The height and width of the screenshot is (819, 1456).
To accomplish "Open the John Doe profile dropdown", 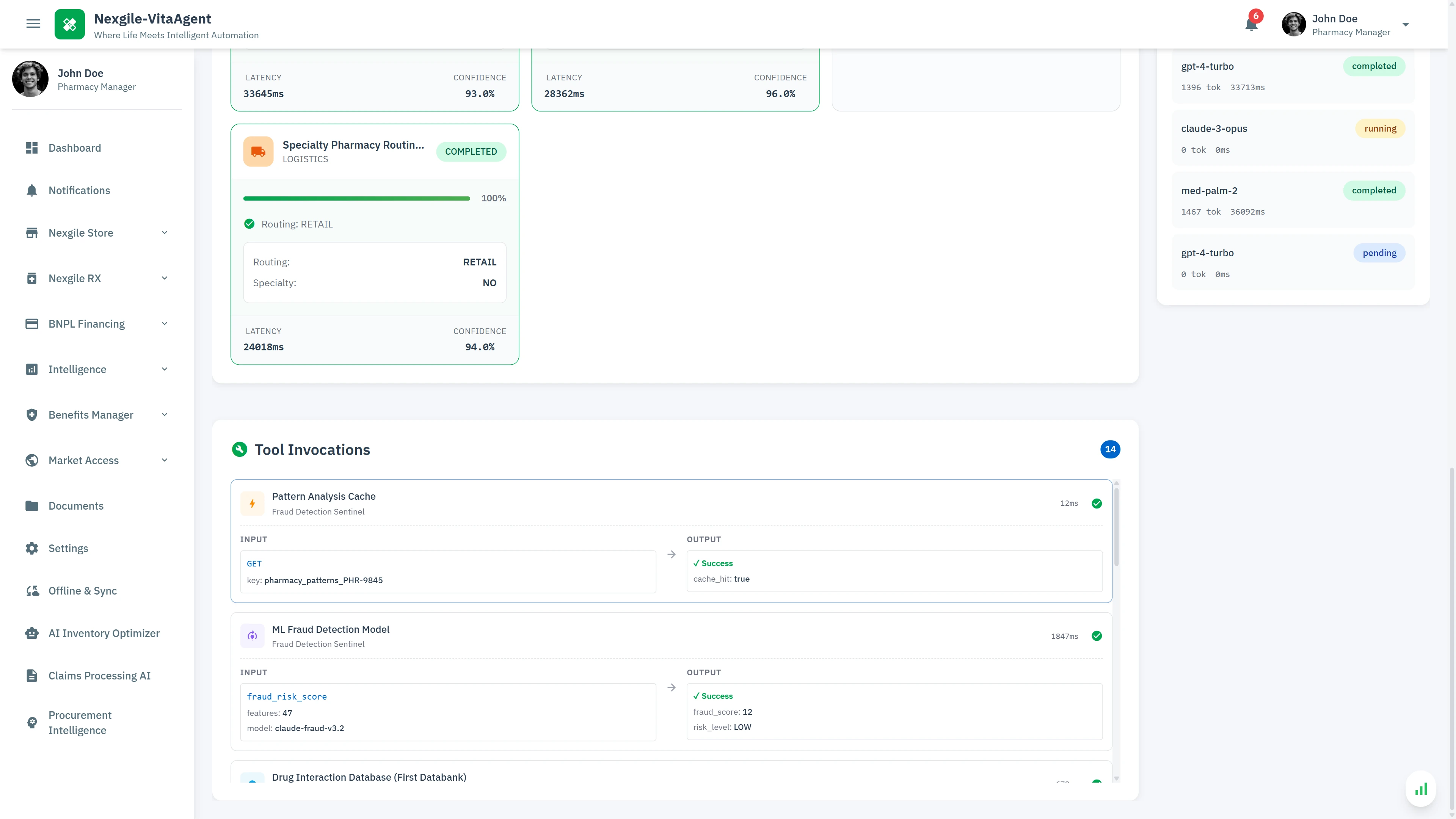I will click(1406, 24).
